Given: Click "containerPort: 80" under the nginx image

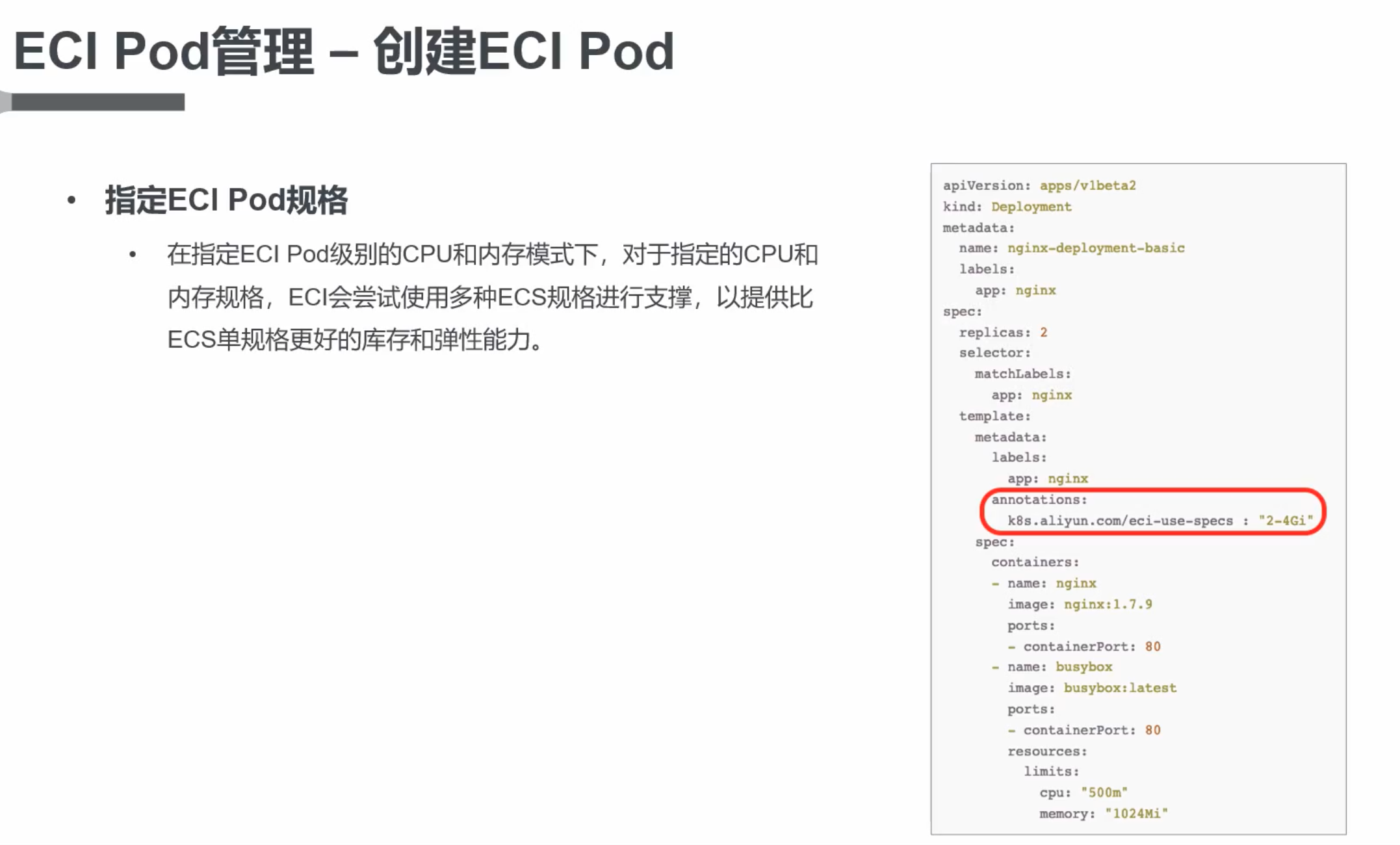Looking at the screenshot, I should click(1092, 646).
